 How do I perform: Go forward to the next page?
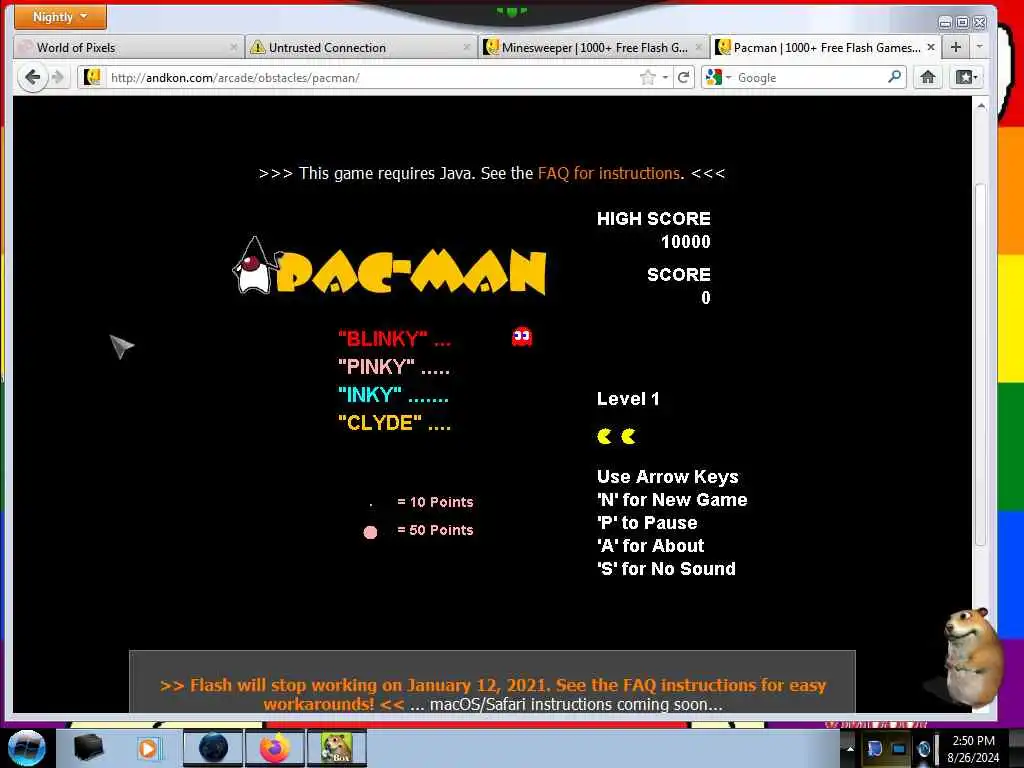tap(58, 78)
